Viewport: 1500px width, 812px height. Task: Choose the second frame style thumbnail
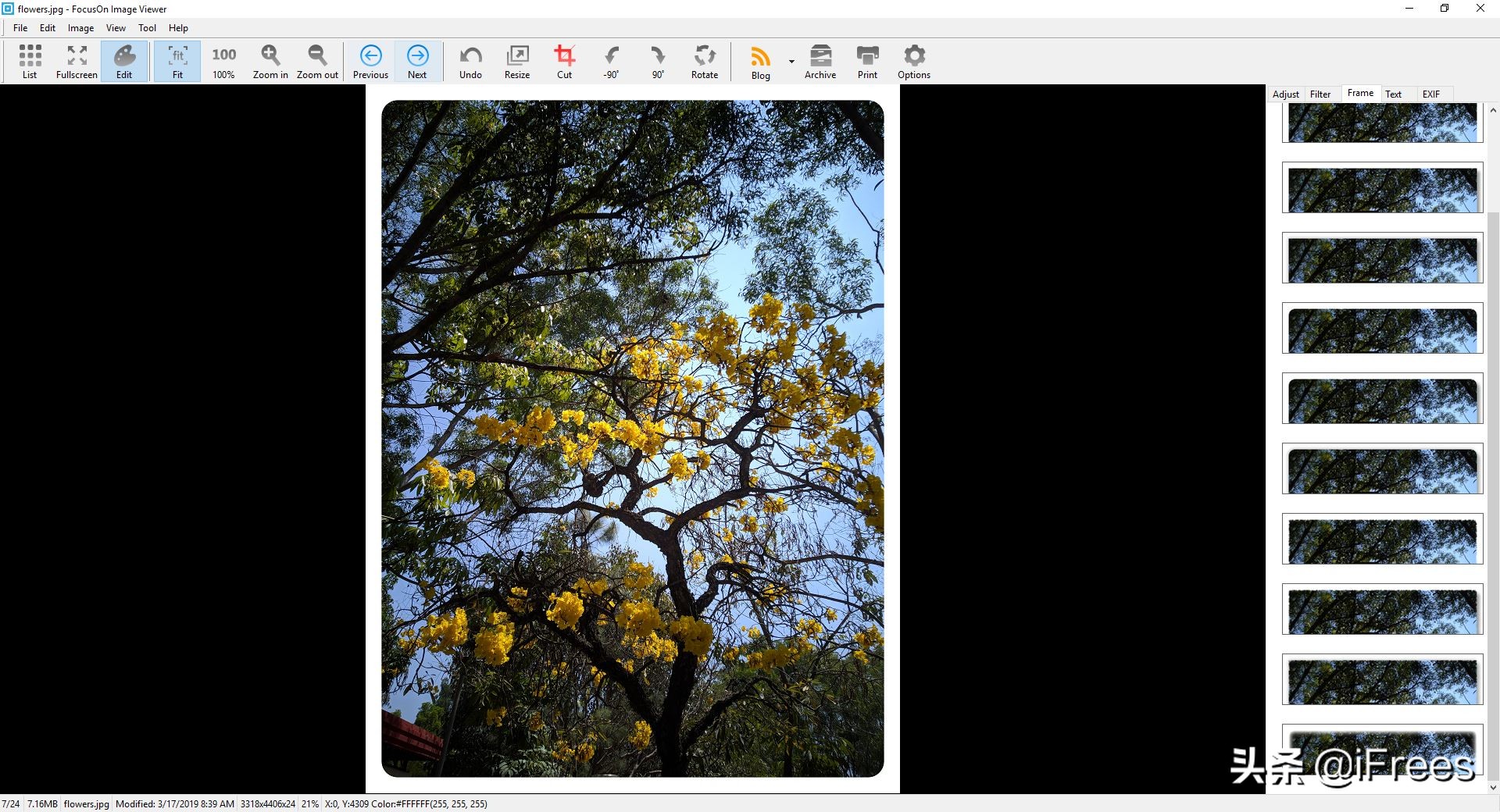1382,187
